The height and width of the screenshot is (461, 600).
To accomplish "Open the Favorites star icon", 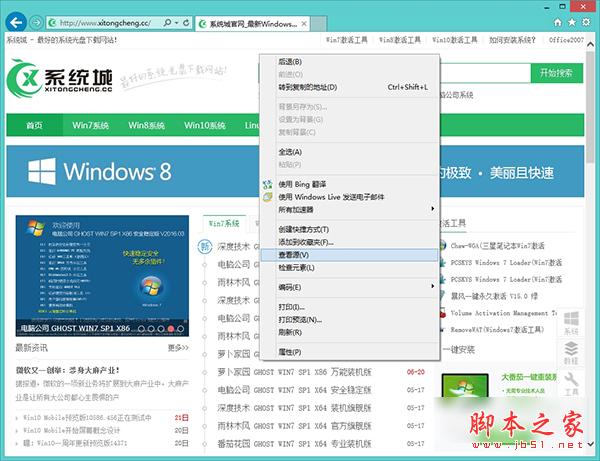I will coord(572,23).
